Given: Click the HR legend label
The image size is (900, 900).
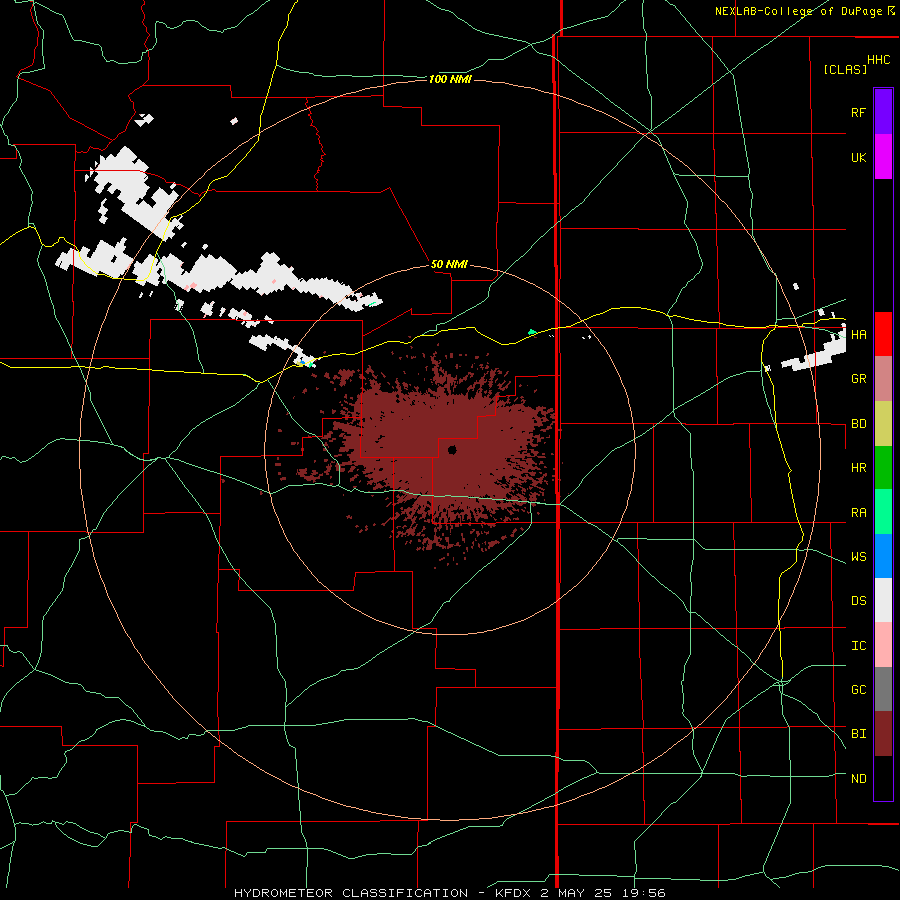Looking at the screenshot, I should tap(858, 468).
